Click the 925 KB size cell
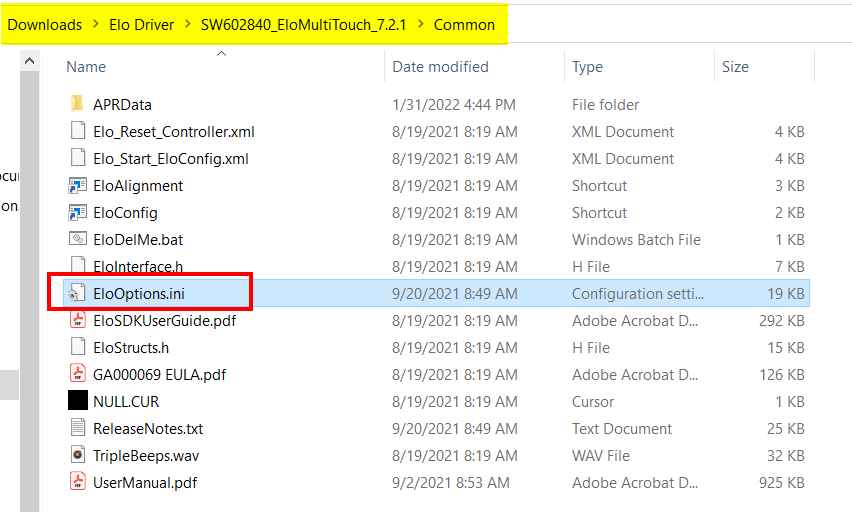 click(x=781, y=483)
